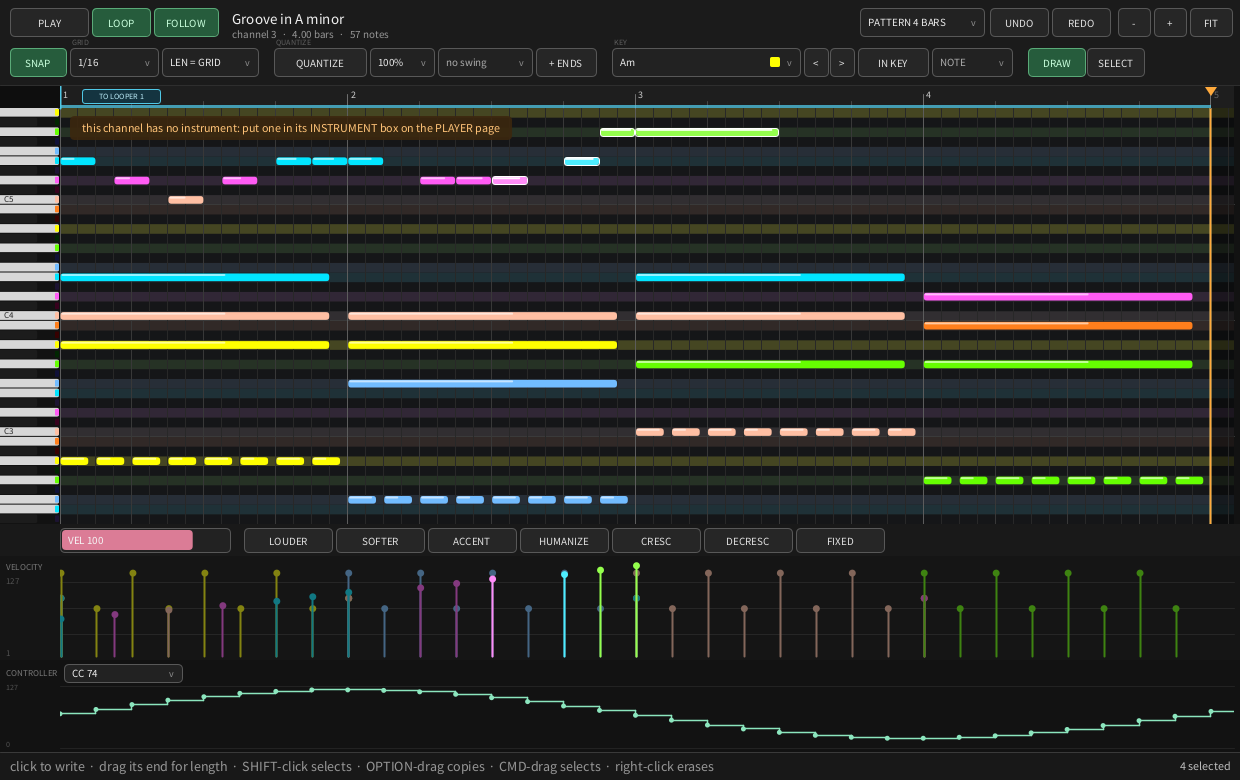Disable SNAP to grid

[38, 63]
